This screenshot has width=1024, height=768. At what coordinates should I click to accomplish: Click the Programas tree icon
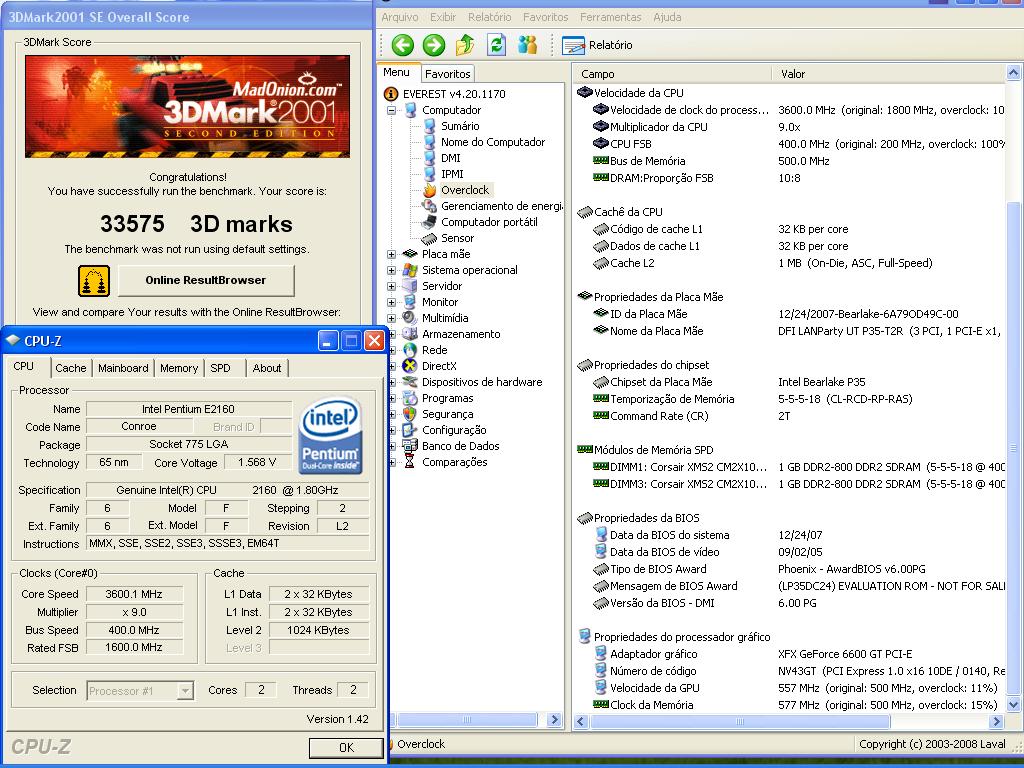(x=410, y=398)
